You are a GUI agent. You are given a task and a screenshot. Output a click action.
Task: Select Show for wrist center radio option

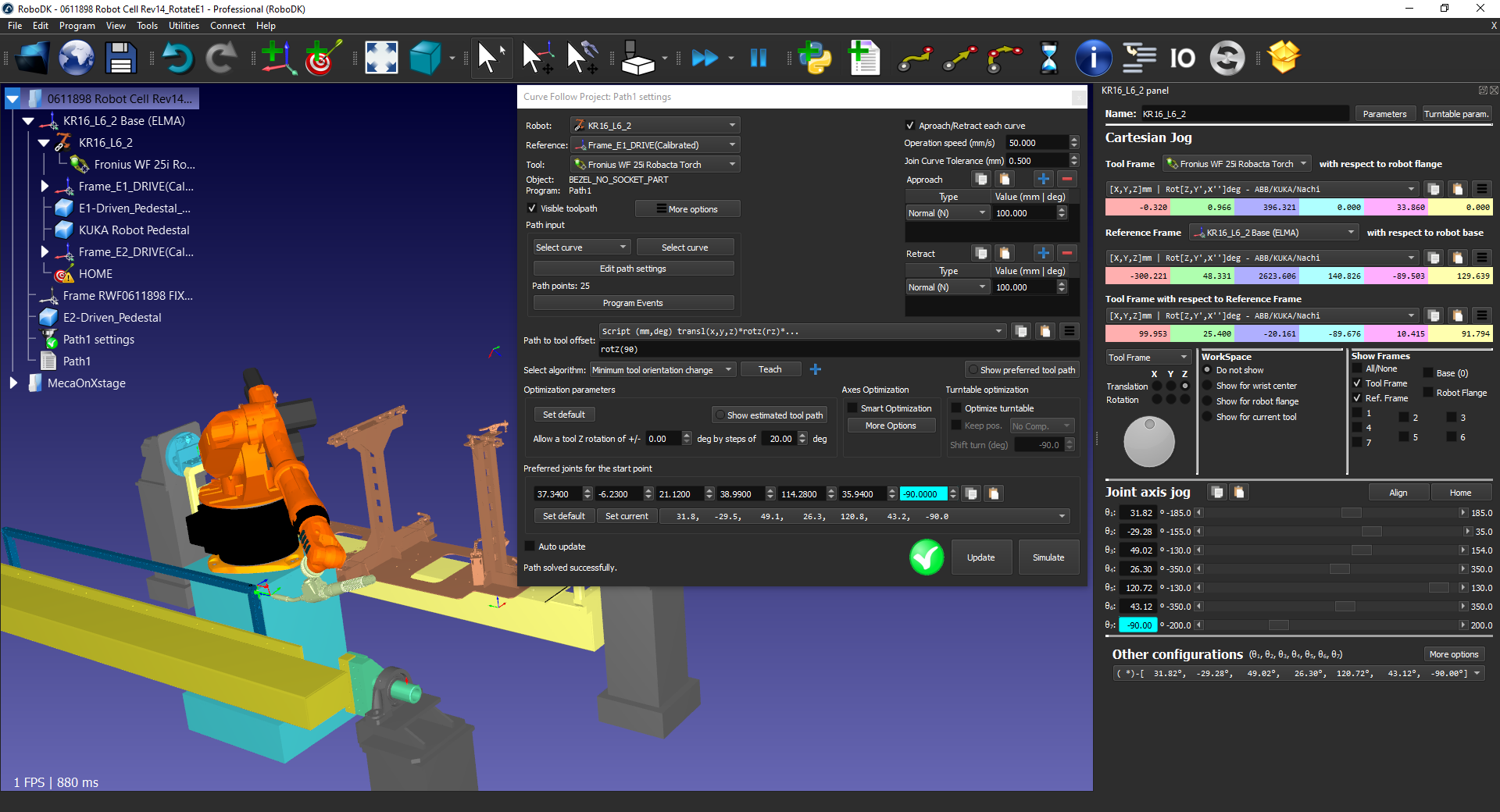(x=1207, y=386)
